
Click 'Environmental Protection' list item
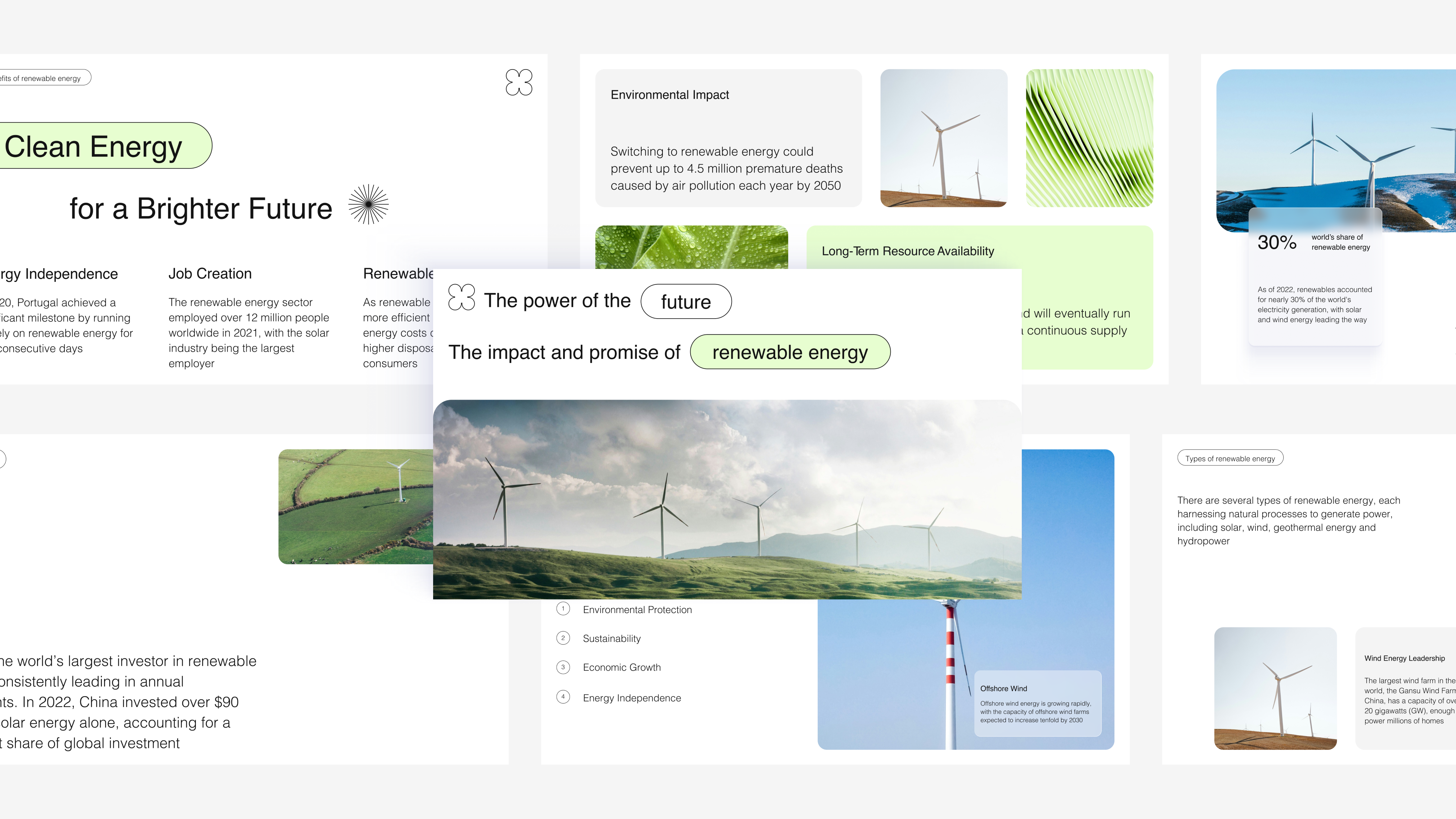pos(638,610)
